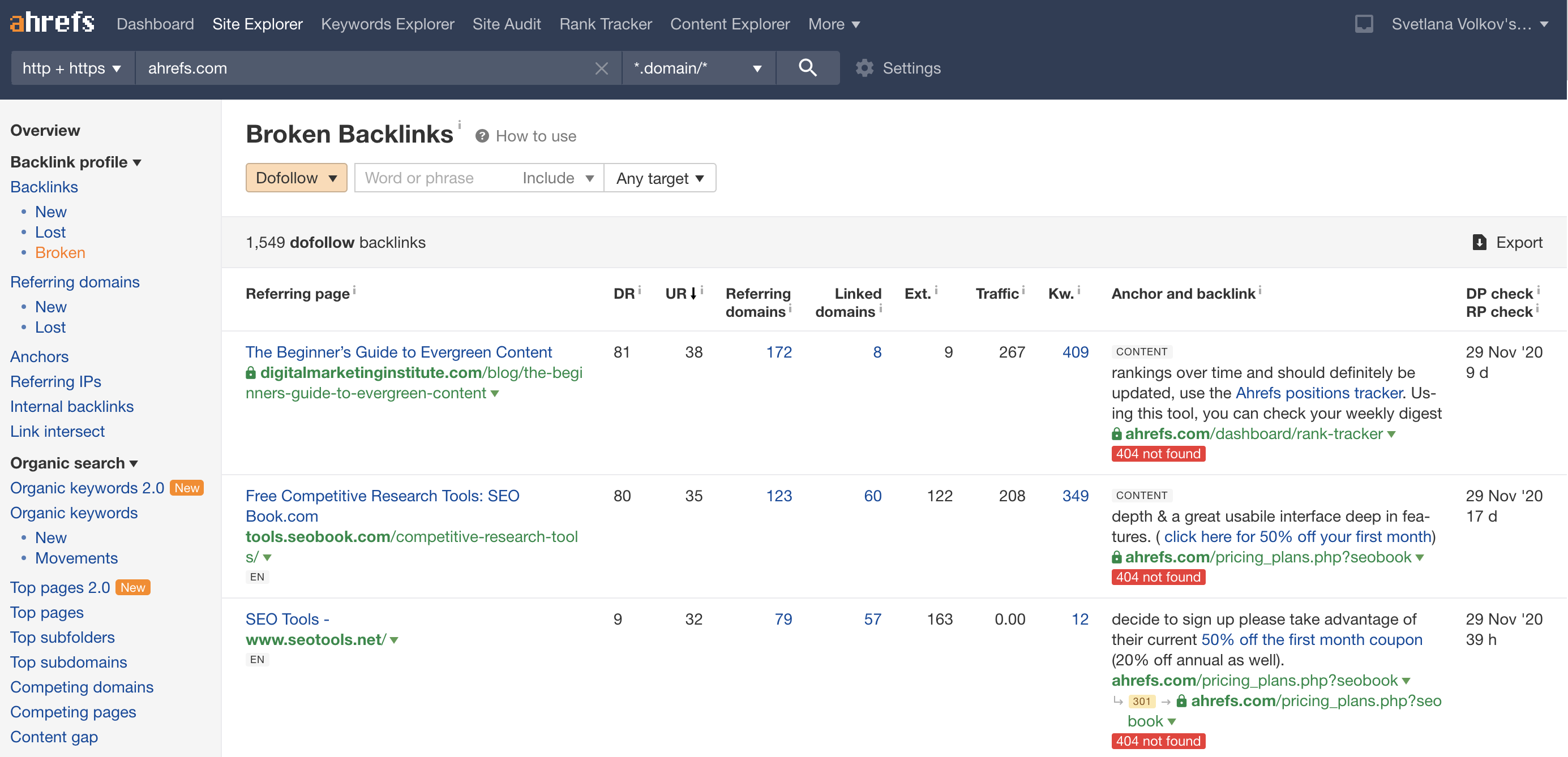The width and height of the screenshot is (1568, 757).
Task: Click the UR sort arrow
Action: [x=693, y=294]
